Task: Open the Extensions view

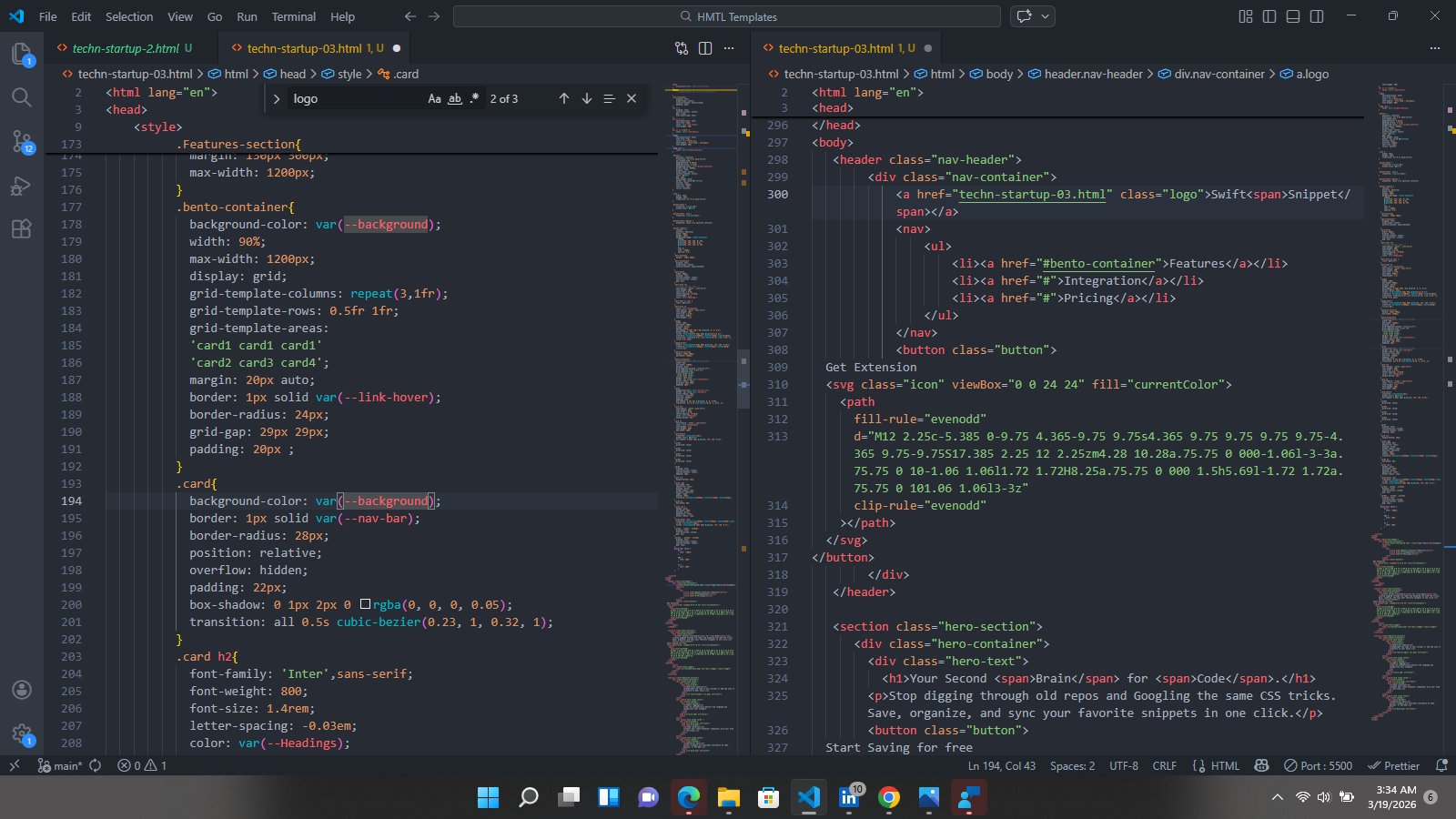Action: 22,229
